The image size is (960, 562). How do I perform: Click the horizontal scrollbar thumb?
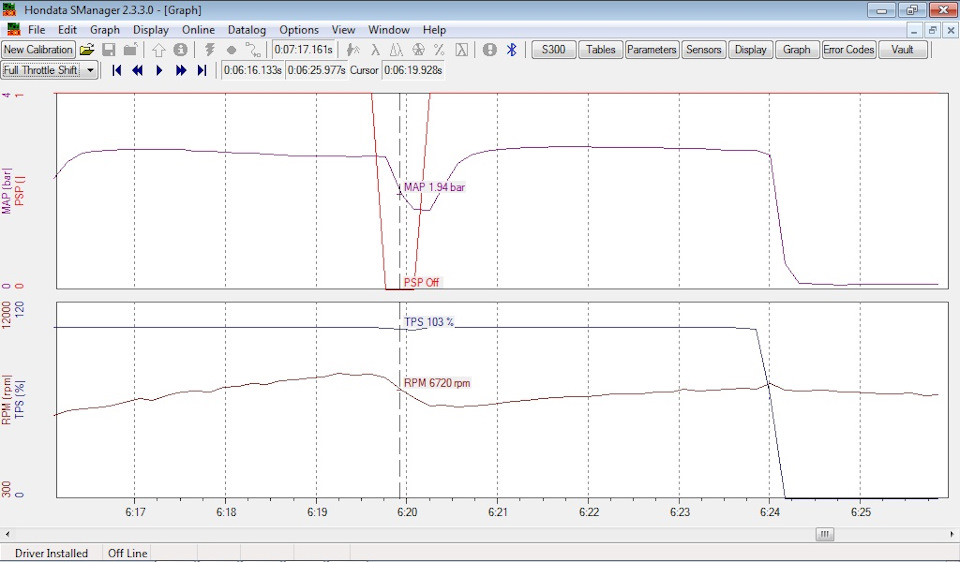(825, 534)
